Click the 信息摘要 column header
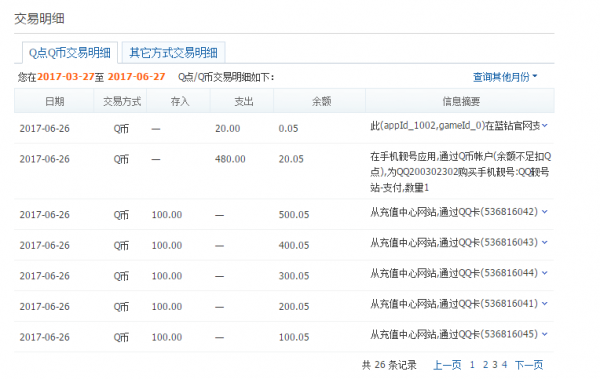Image resolution: width=600 pixels, height=379 pixels. 460,101
